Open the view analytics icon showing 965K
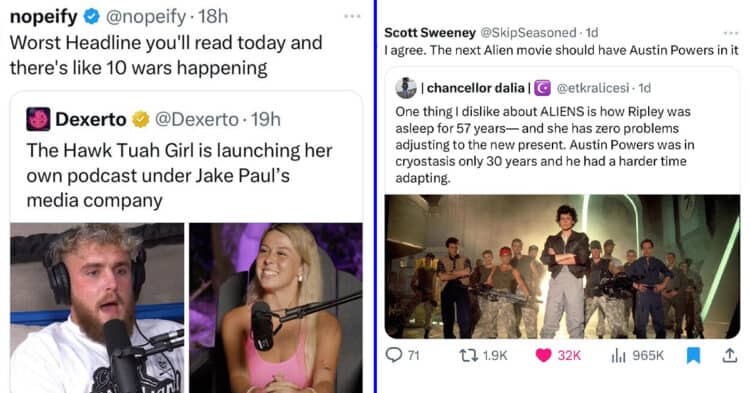This screenshot has height=393, width=750. [x=618, y=355]
